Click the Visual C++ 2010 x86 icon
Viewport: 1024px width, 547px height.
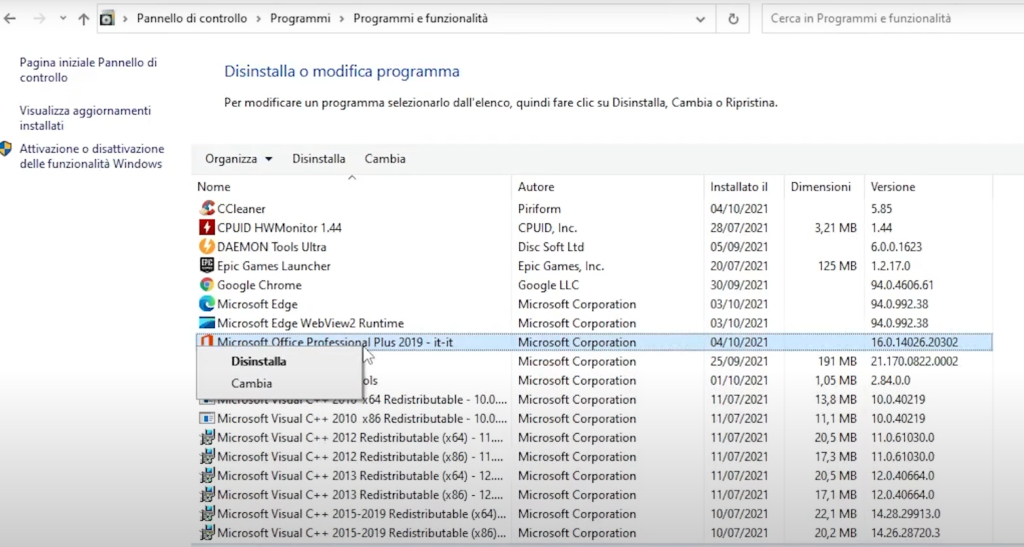point(207,418)
